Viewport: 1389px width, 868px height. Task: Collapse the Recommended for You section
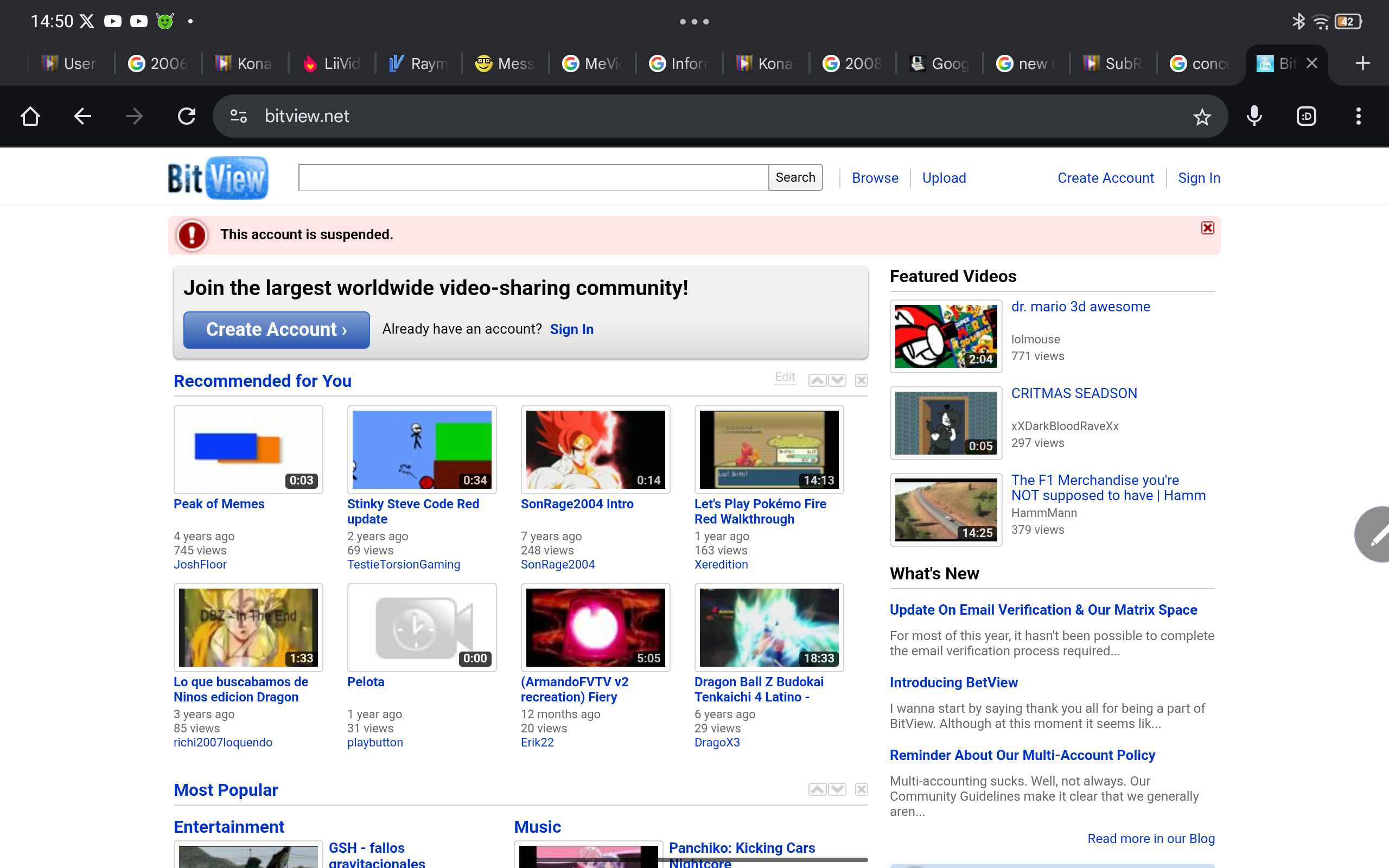pos(862,379)
